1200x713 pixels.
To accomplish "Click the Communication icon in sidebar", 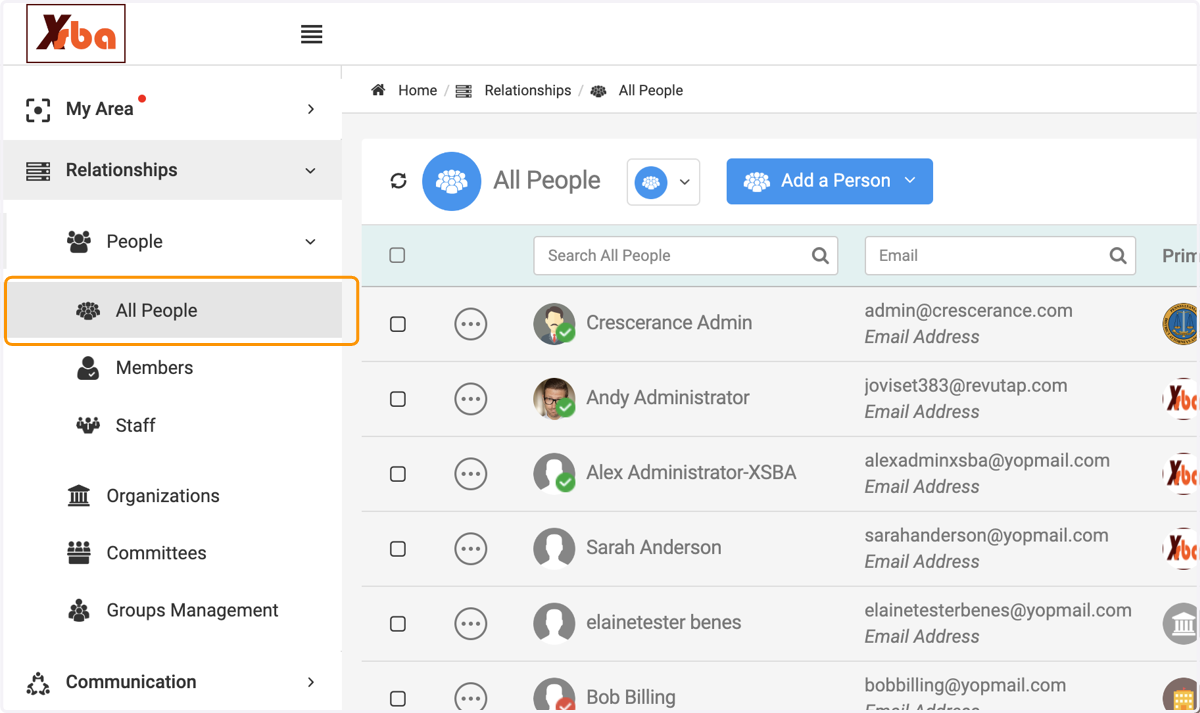I will [x=38, y=683].
